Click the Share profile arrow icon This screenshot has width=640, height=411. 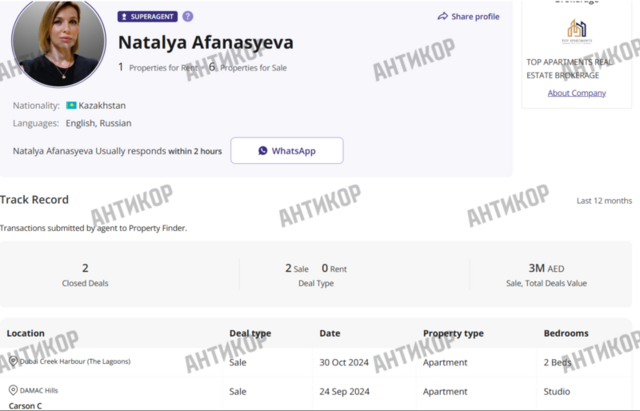tap(442, 16)
